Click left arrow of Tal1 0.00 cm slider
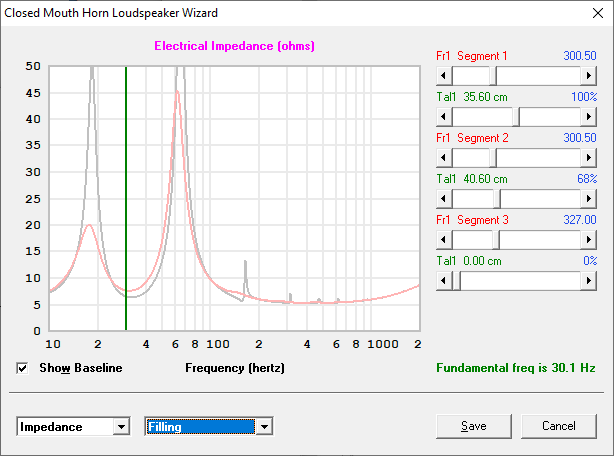614x456 pixels. pos(444,281)
